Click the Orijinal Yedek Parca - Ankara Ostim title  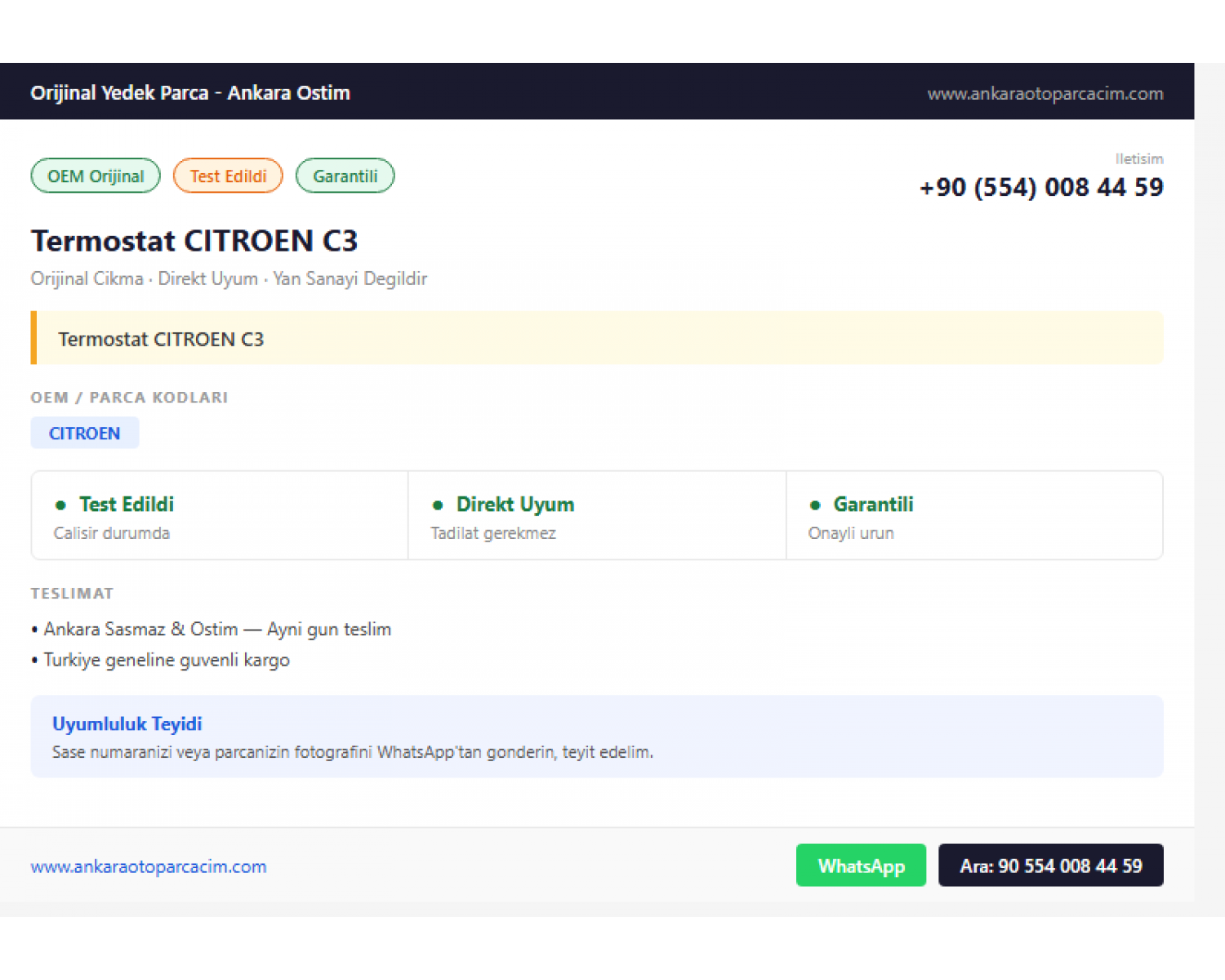coord(190,92)
